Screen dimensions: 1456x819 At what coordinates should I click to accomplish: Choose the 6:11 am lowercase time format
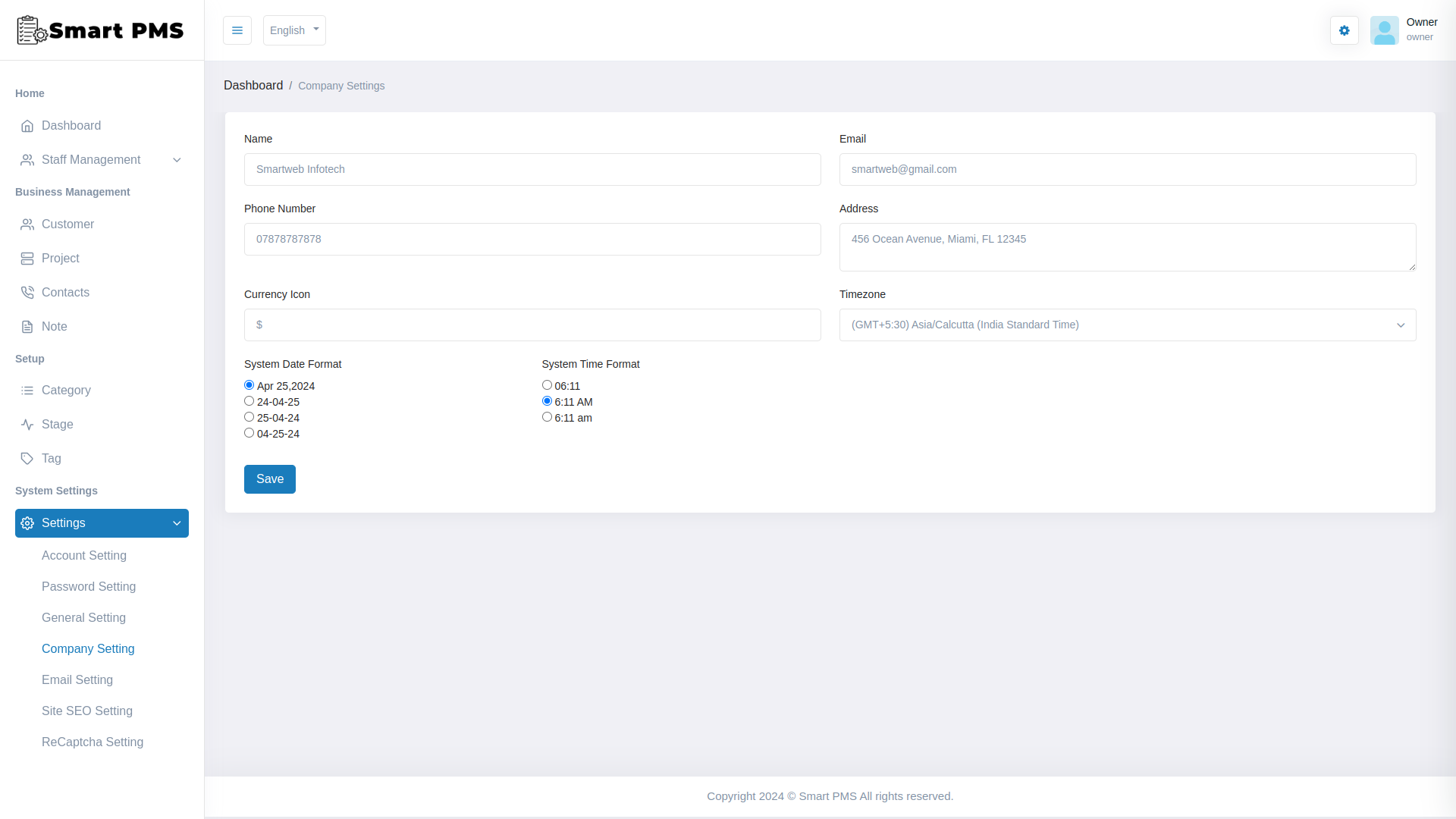(547, 417)
